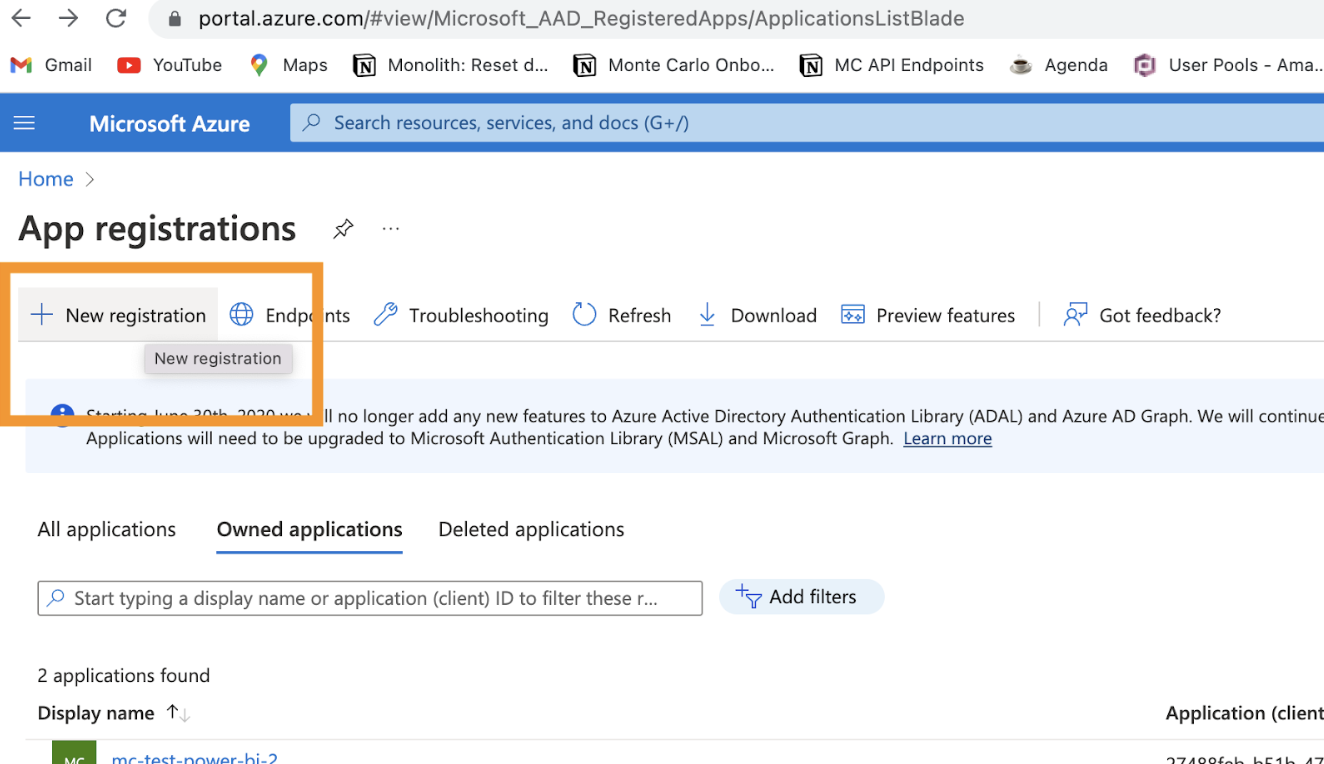Click the address bar padlock icon
This screenshot has width=1324, height=764.
click(x=176, y=19)
